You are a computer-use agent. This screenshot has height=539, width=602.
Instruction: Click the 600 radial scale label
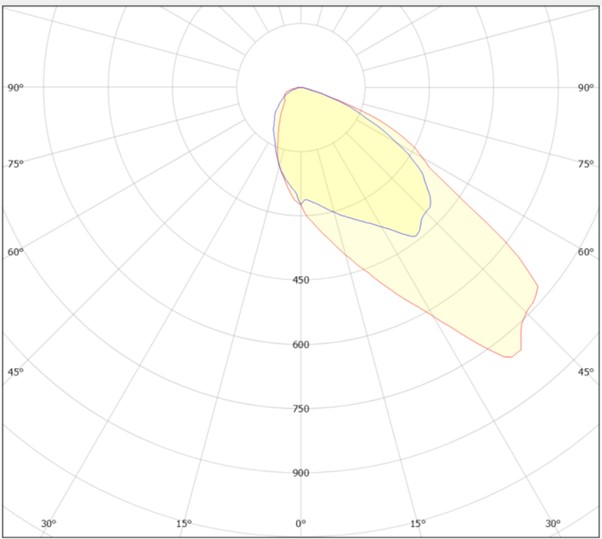click(x=300, y=345)
